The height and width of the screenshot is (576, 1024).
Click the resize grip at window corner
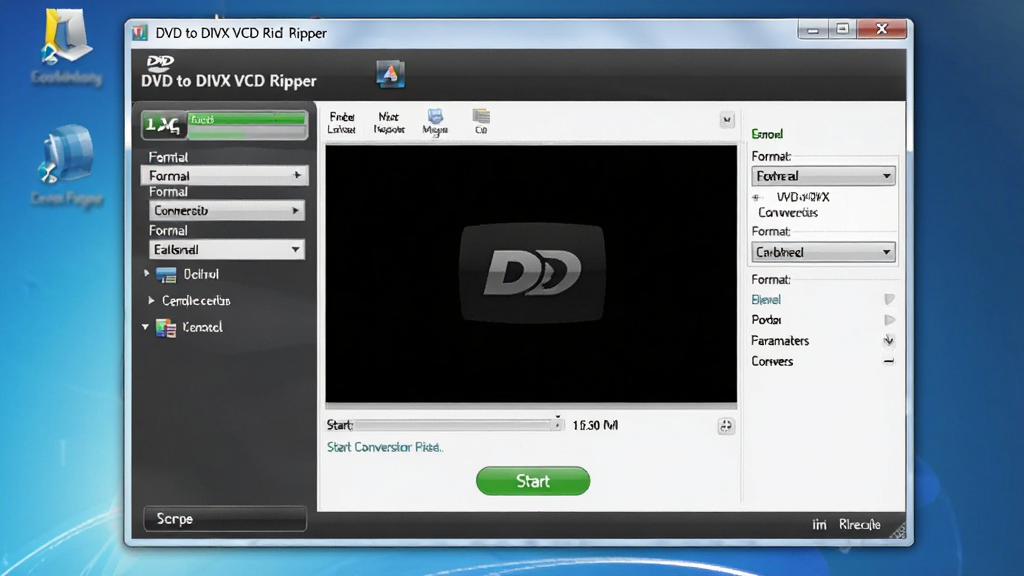899,531
